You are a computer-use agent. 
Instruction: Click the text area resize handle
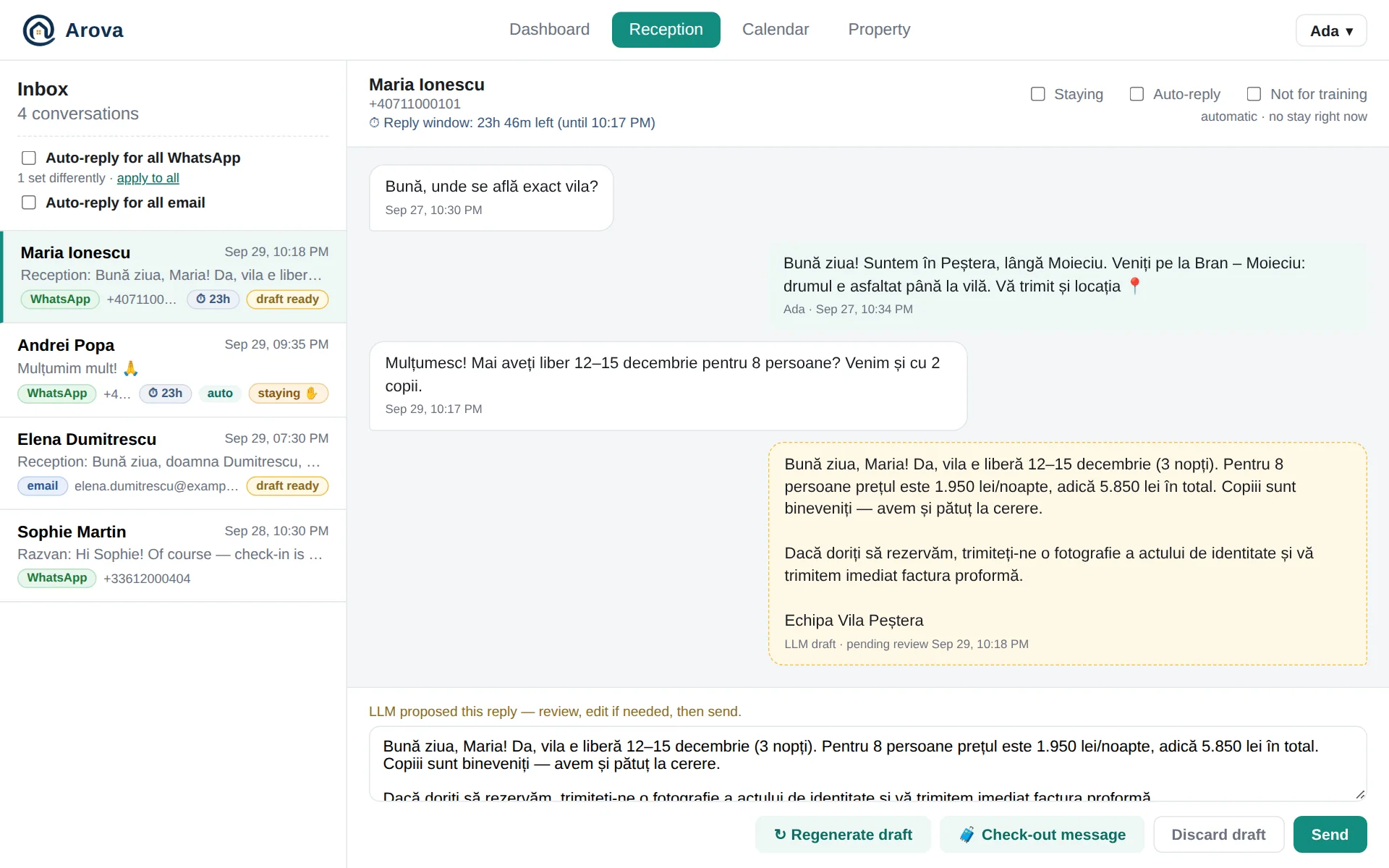[1360, 794]
